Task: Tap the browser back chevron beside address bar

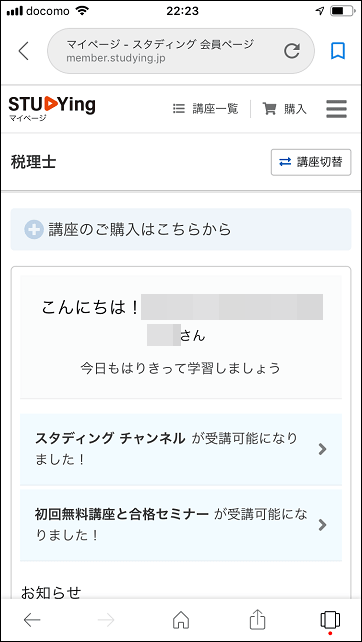Action: pyautogui.click(x=24, y=51)
